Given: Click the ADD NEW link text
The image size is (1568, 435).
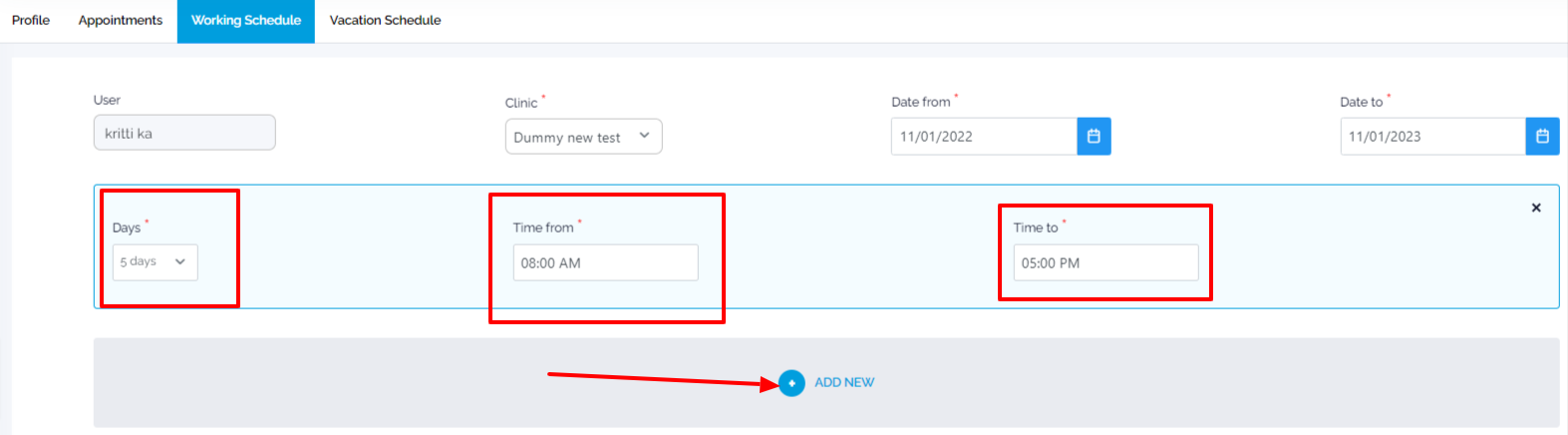Looking at the screenshot, I should [x=844, y=383].
